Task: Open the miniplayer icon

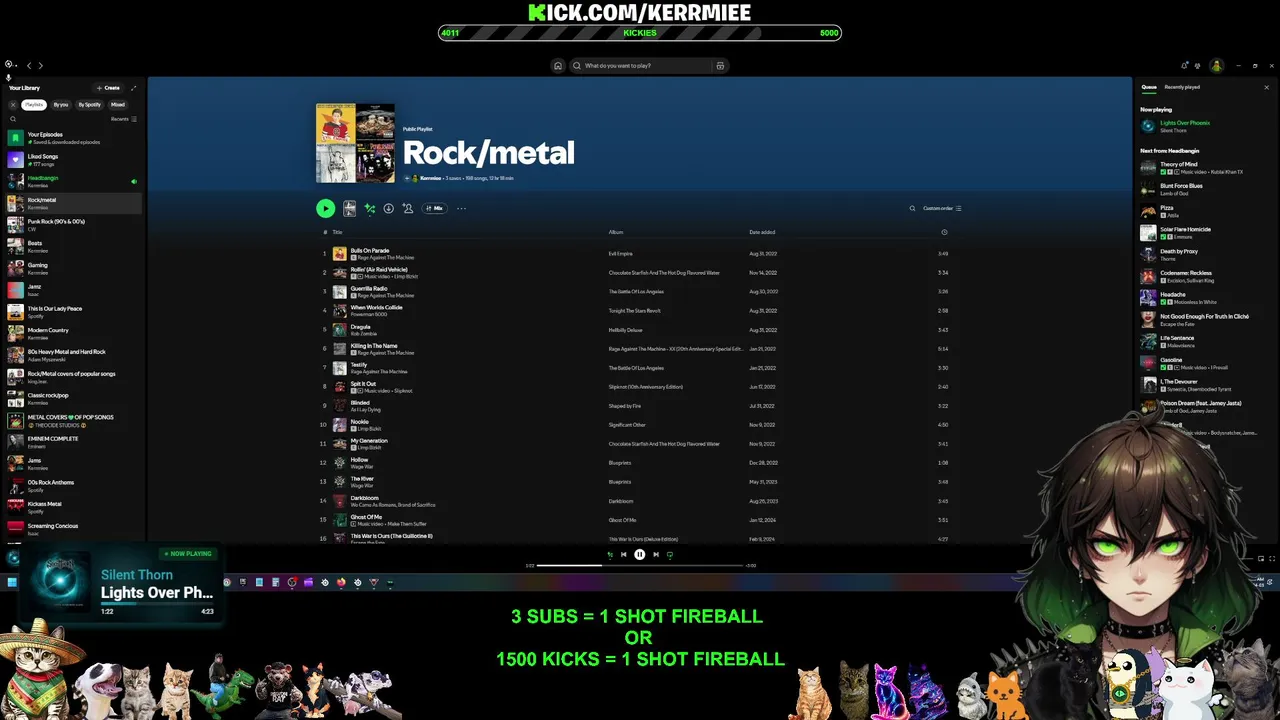Action: click(1260, 559)
